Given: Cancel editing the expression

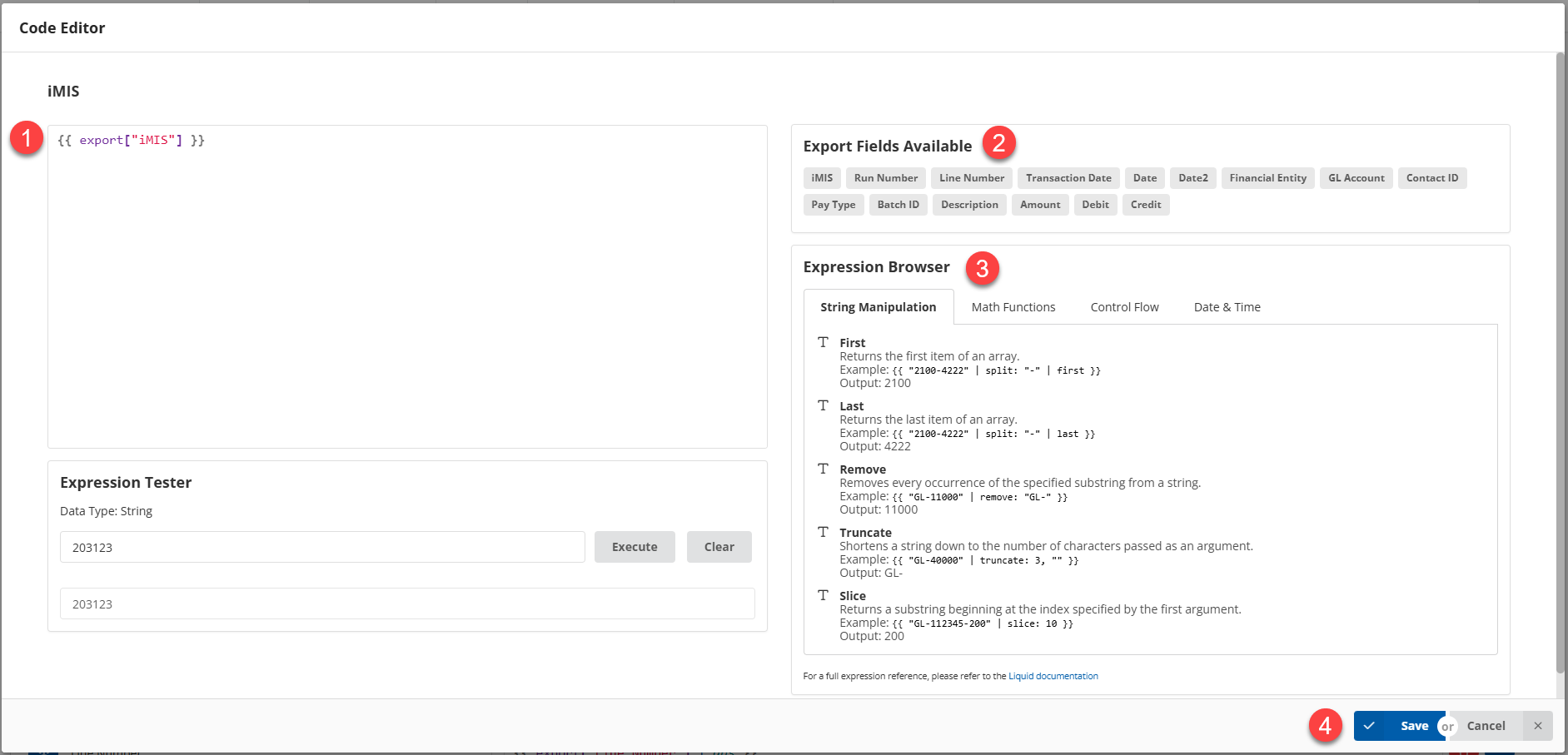Looking at the screenshot, I should 1486,726.
